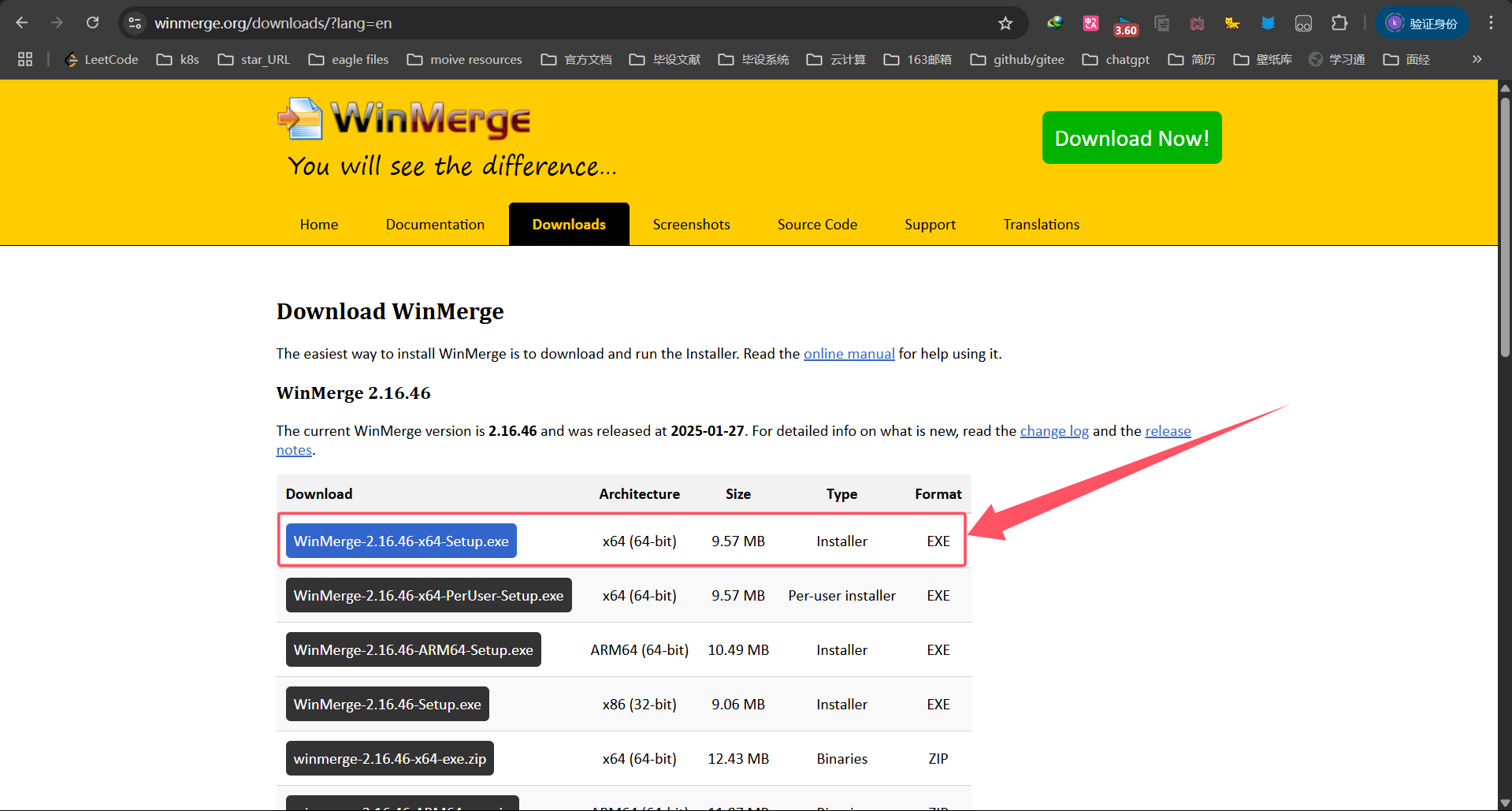The width and height of the screenshot is (1512, 811).
Task: Open the yellow cat extension icon
Action: coord(1232,23)
